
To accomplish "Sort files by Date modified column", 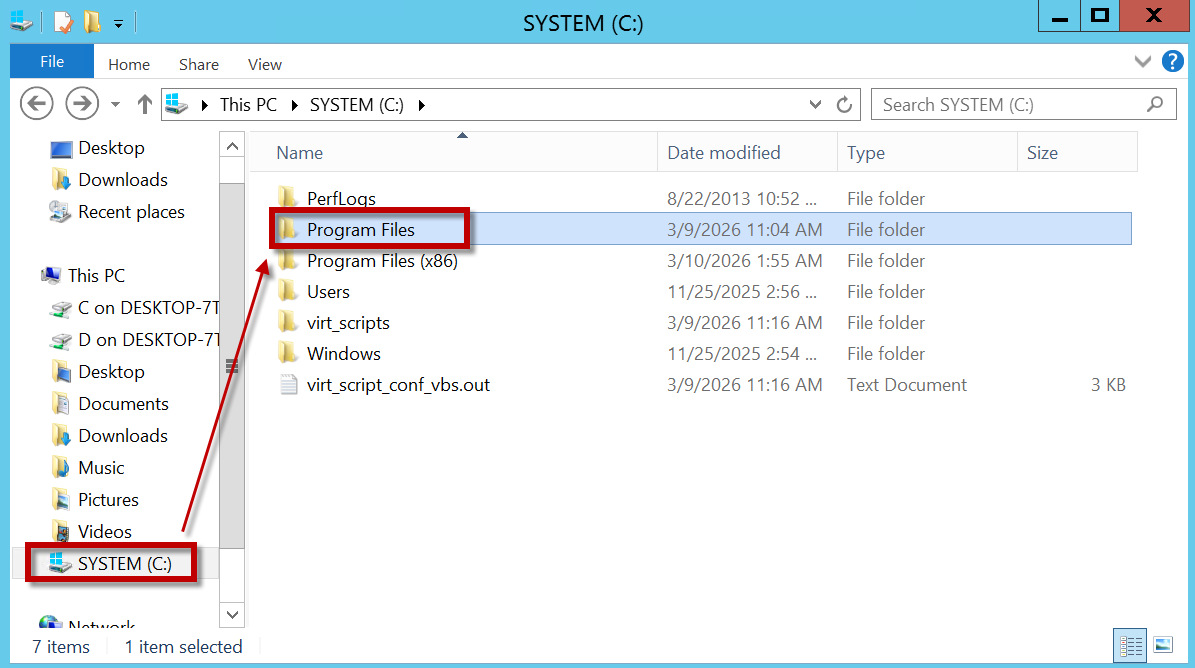I will (724, 153).
